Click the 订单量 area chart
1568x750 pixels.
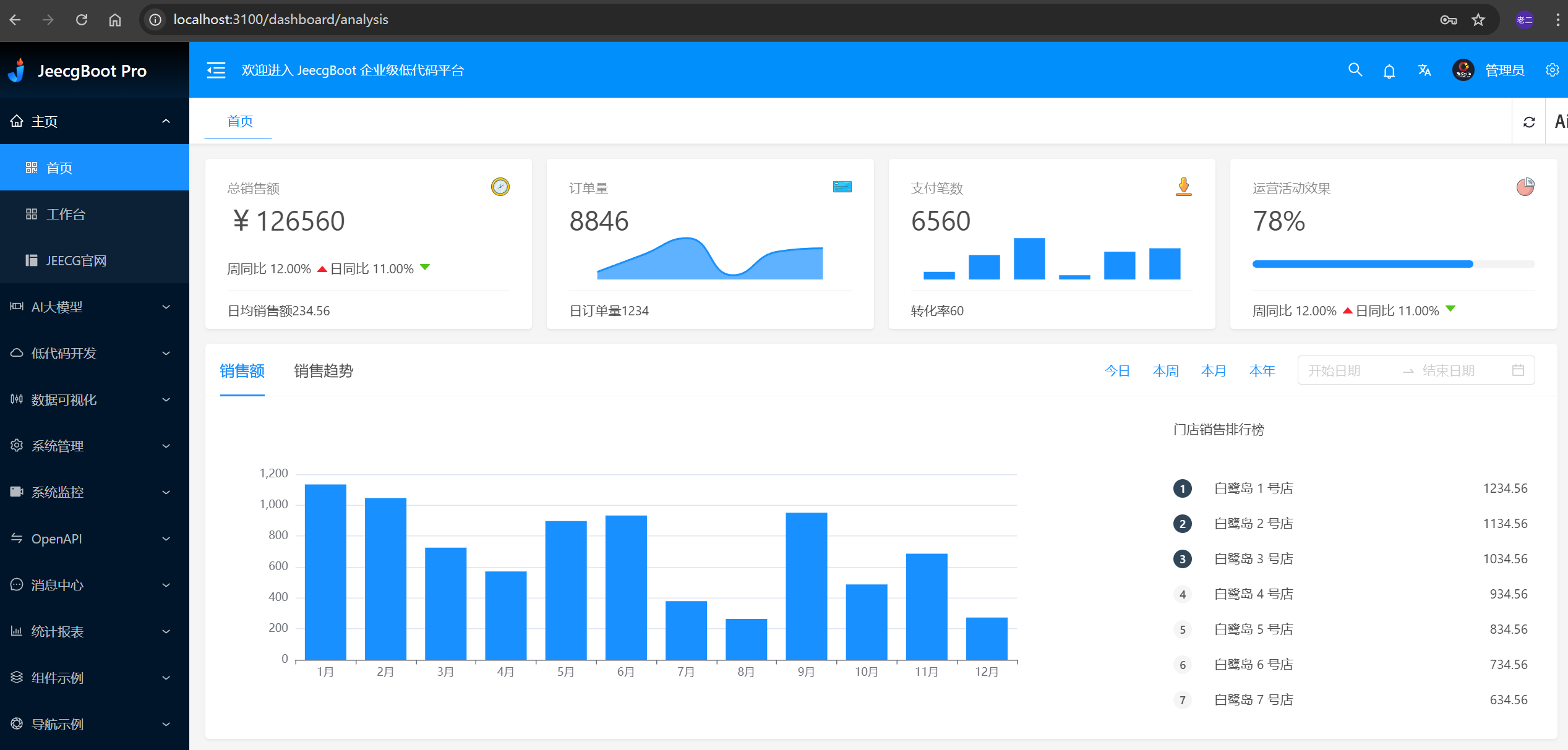click(x=710, y=258)
